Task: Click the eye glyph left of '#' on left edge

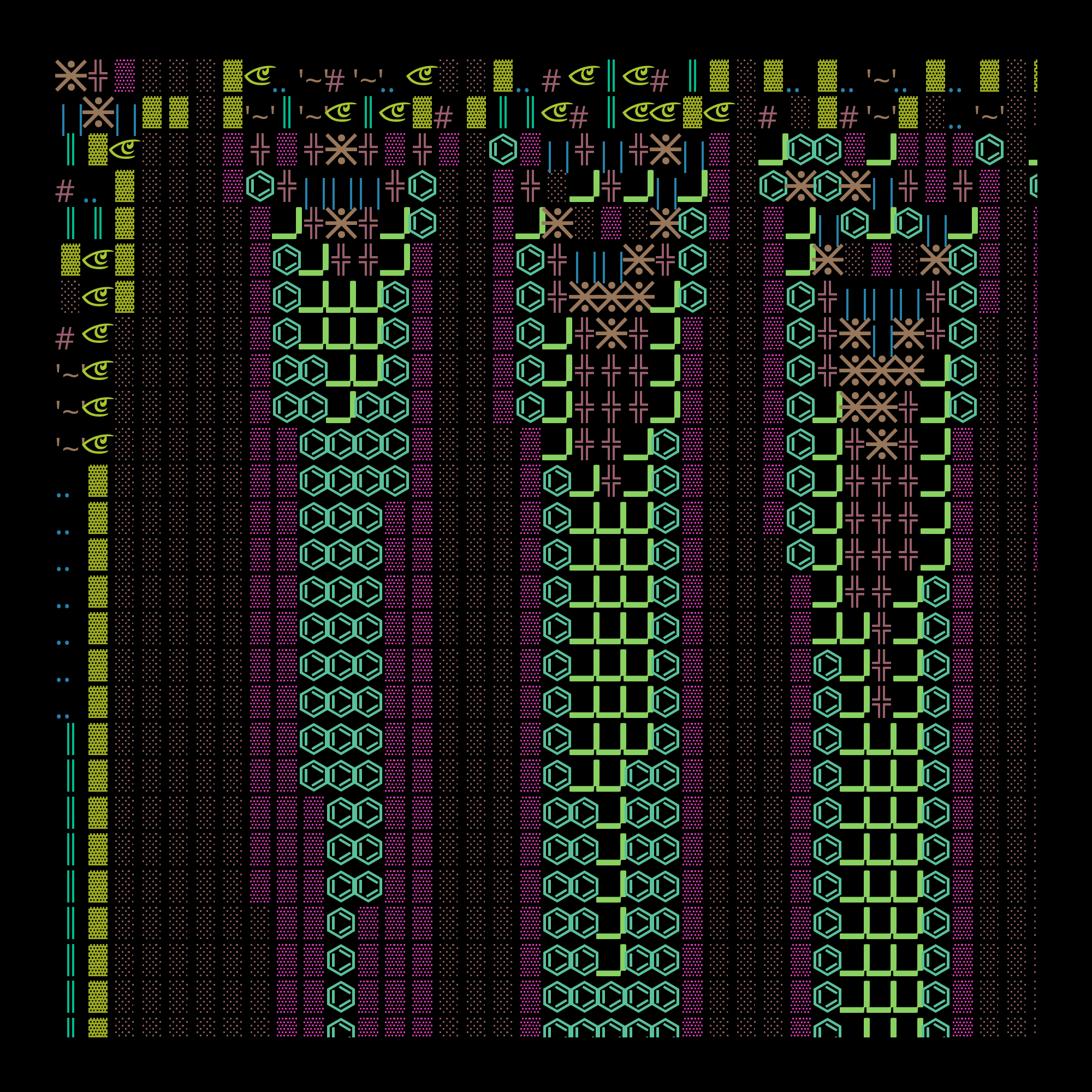Action: tap(98, 334)
